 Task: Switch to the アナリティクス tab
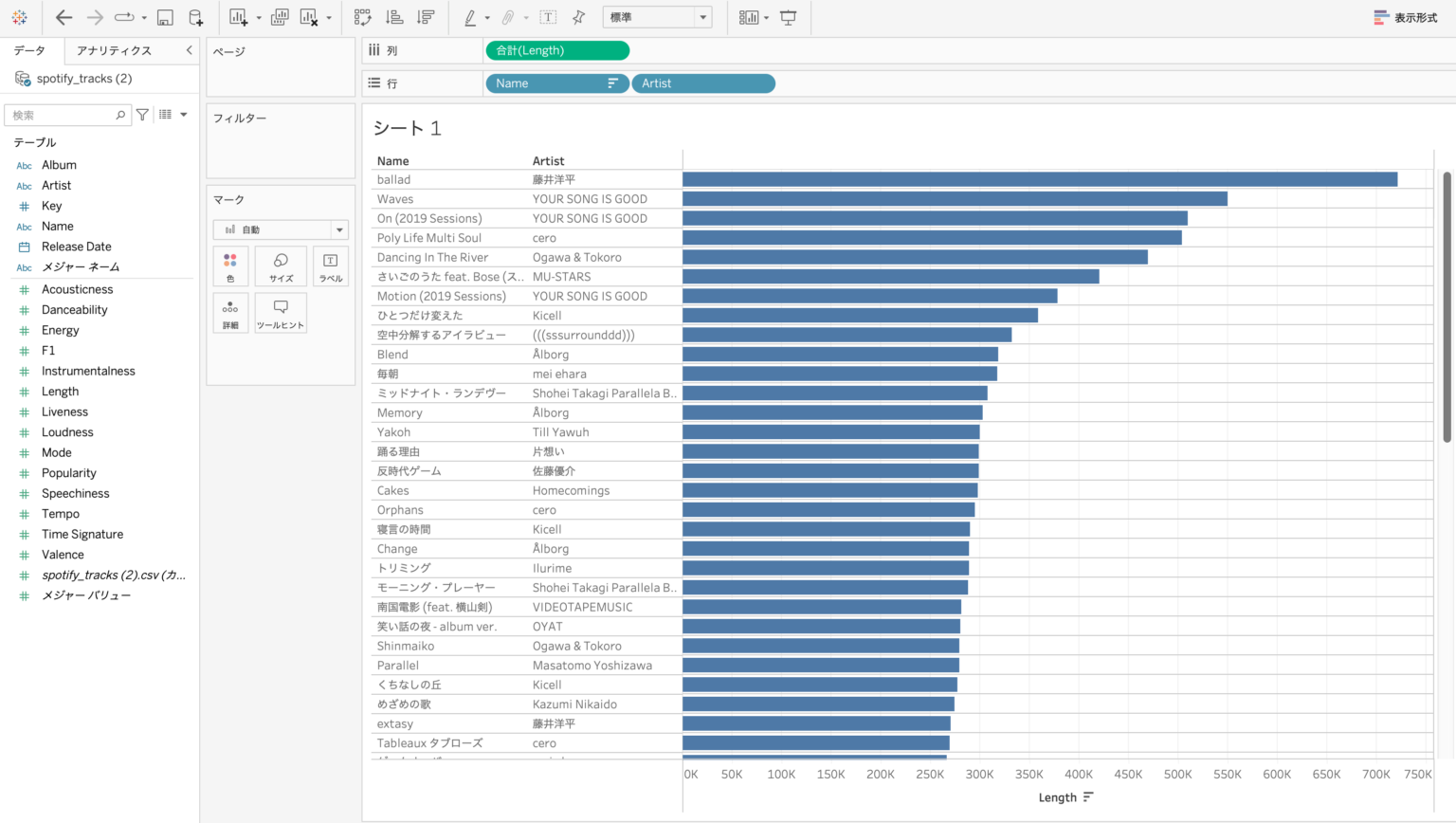point(114,50)
